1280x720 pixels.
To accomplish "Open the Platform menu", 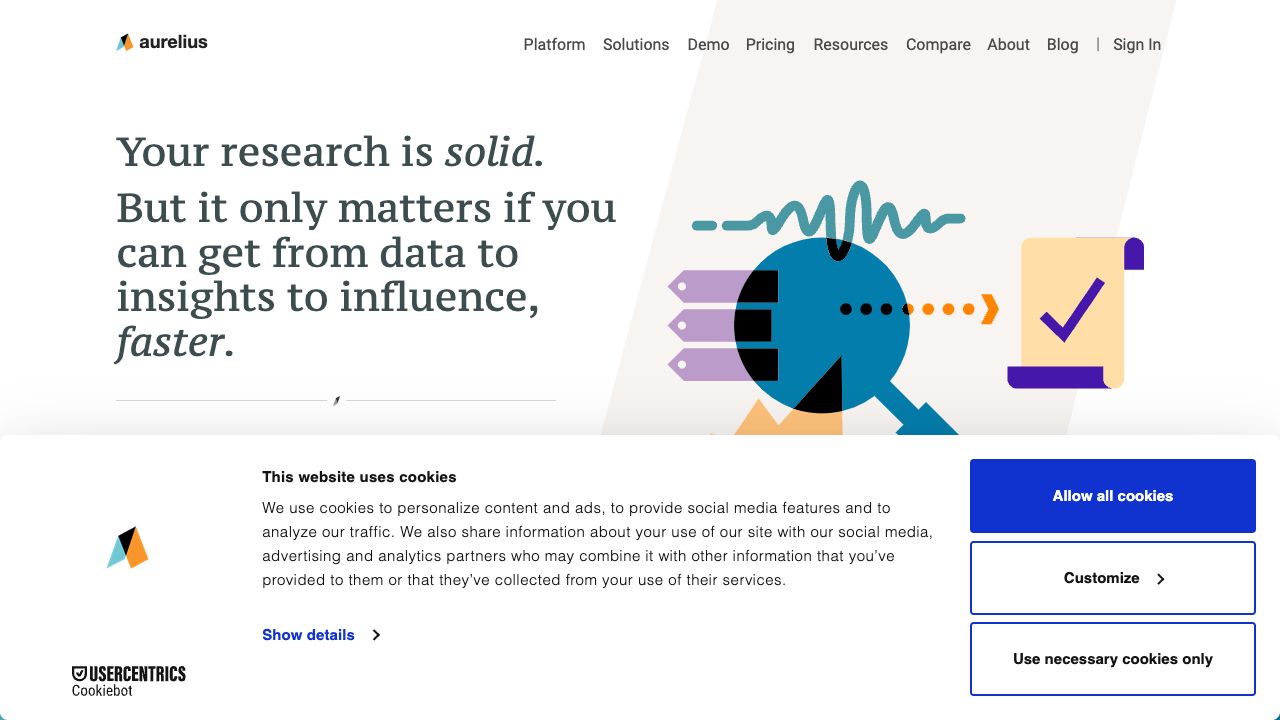I will (554, 45).
